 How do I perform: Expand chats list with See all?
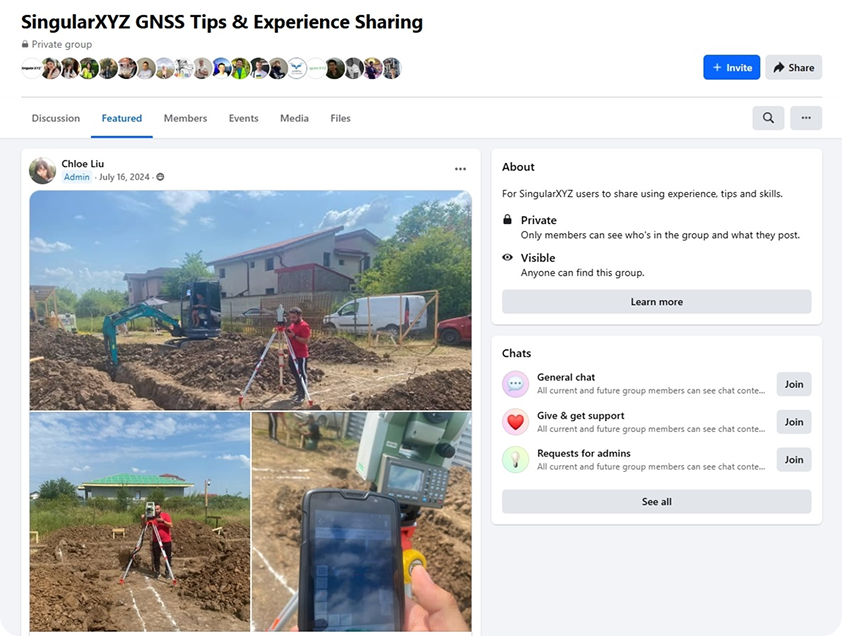[x=656, y=502]
